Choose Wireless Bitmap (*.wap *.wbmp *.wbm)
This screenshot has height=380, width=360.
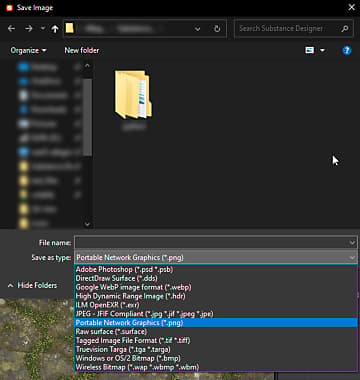(x=216, y=367)
